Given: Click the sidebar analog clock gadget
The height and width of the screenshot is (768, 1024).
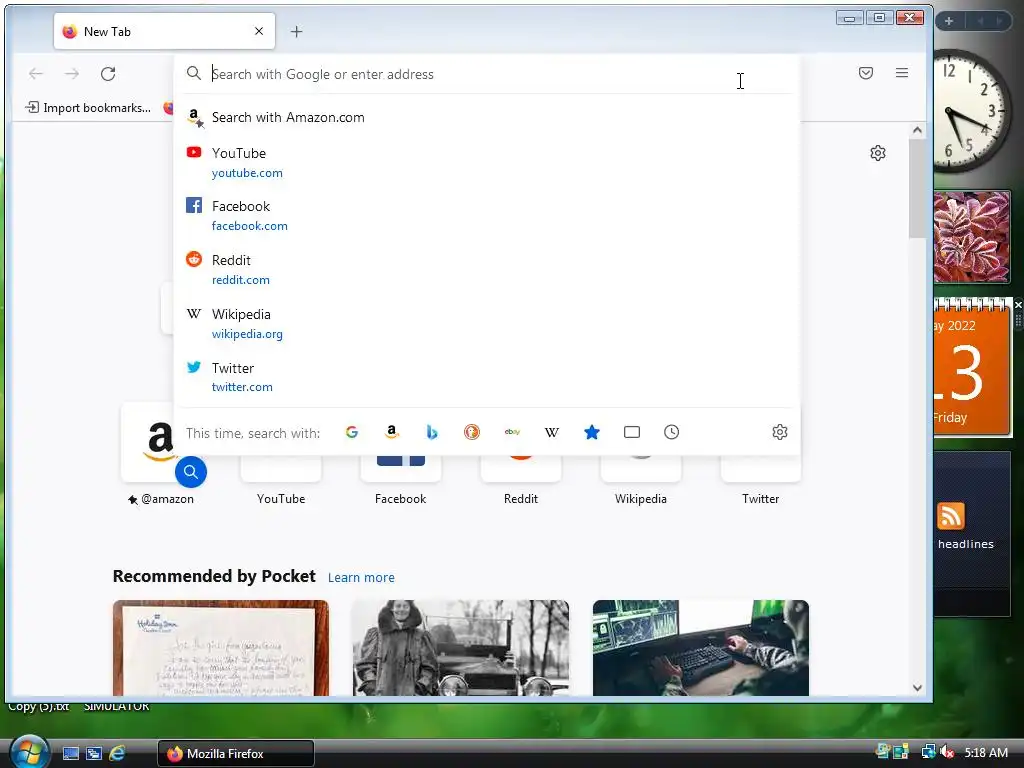Looking at the screenshot, I should click(972, 111).
